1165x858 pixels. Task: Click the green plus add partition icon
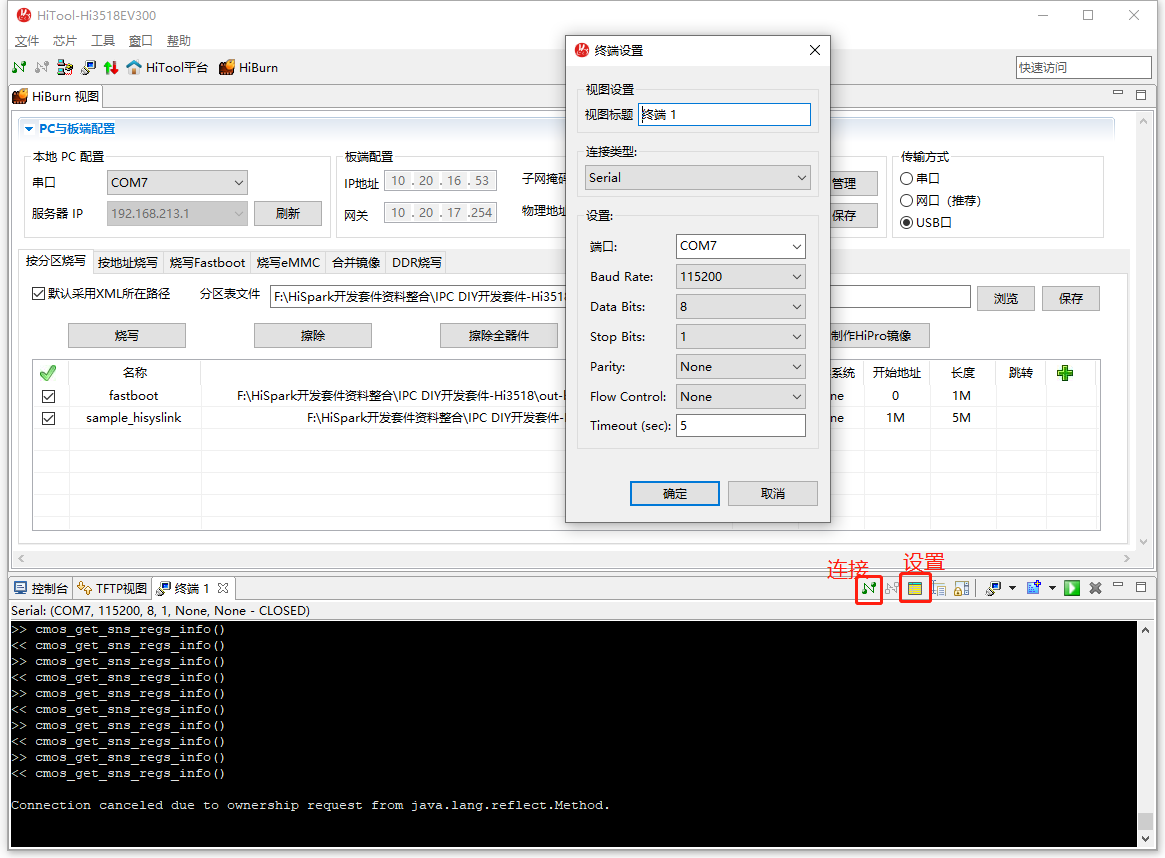[1065, 373]
